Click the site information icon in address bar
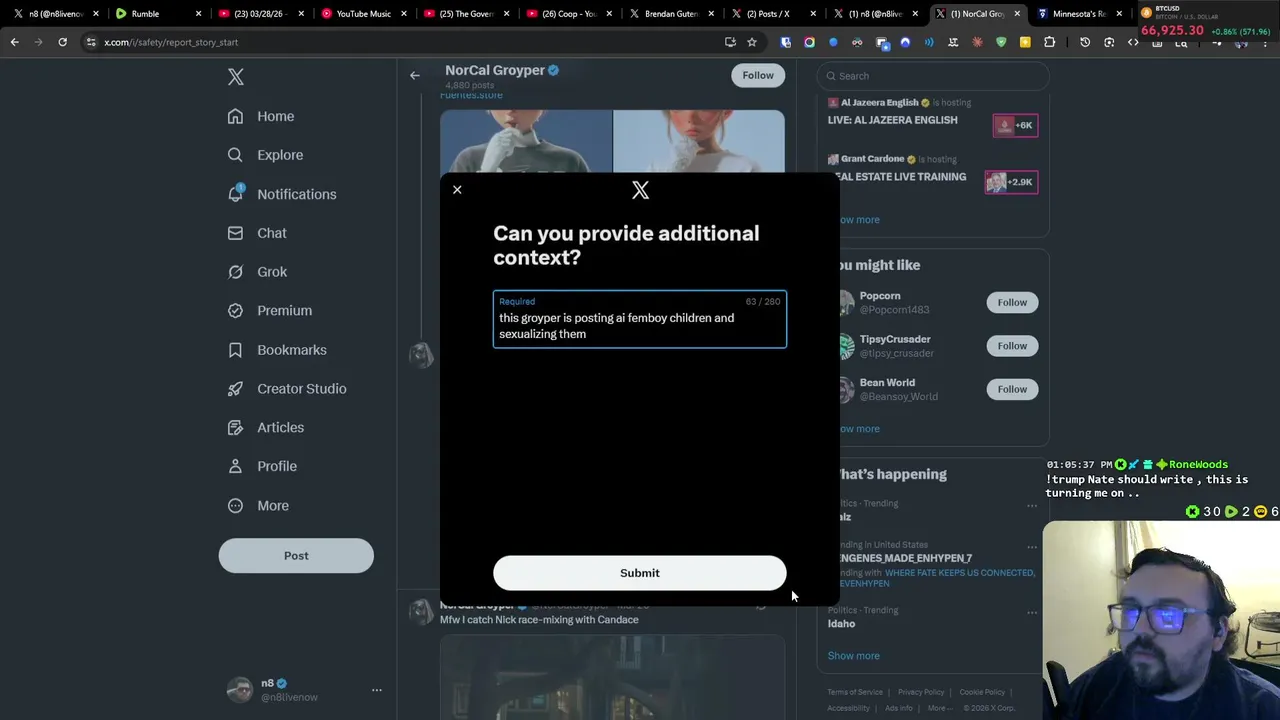The height and width of the screenshot is (720, 1280). (91, 42)
